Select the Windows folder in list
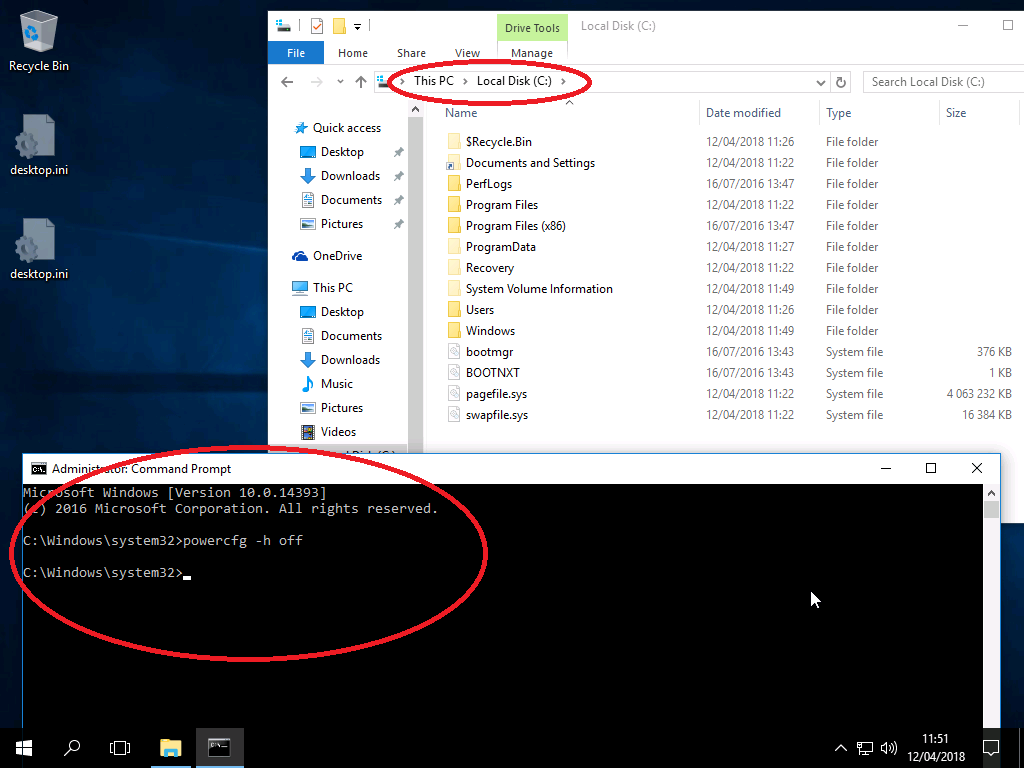This screenshot has width=1024, height=768. (x=490, y=331)
